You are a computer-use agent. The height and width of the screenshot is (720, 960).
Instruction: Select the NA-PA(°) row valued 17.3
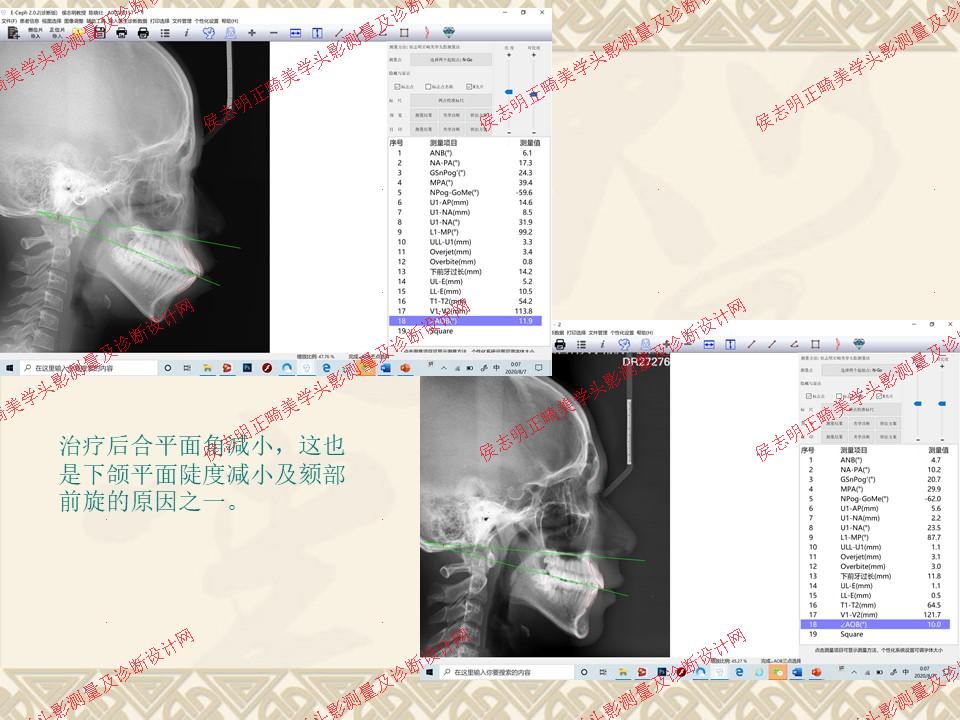tap(465, 163)
